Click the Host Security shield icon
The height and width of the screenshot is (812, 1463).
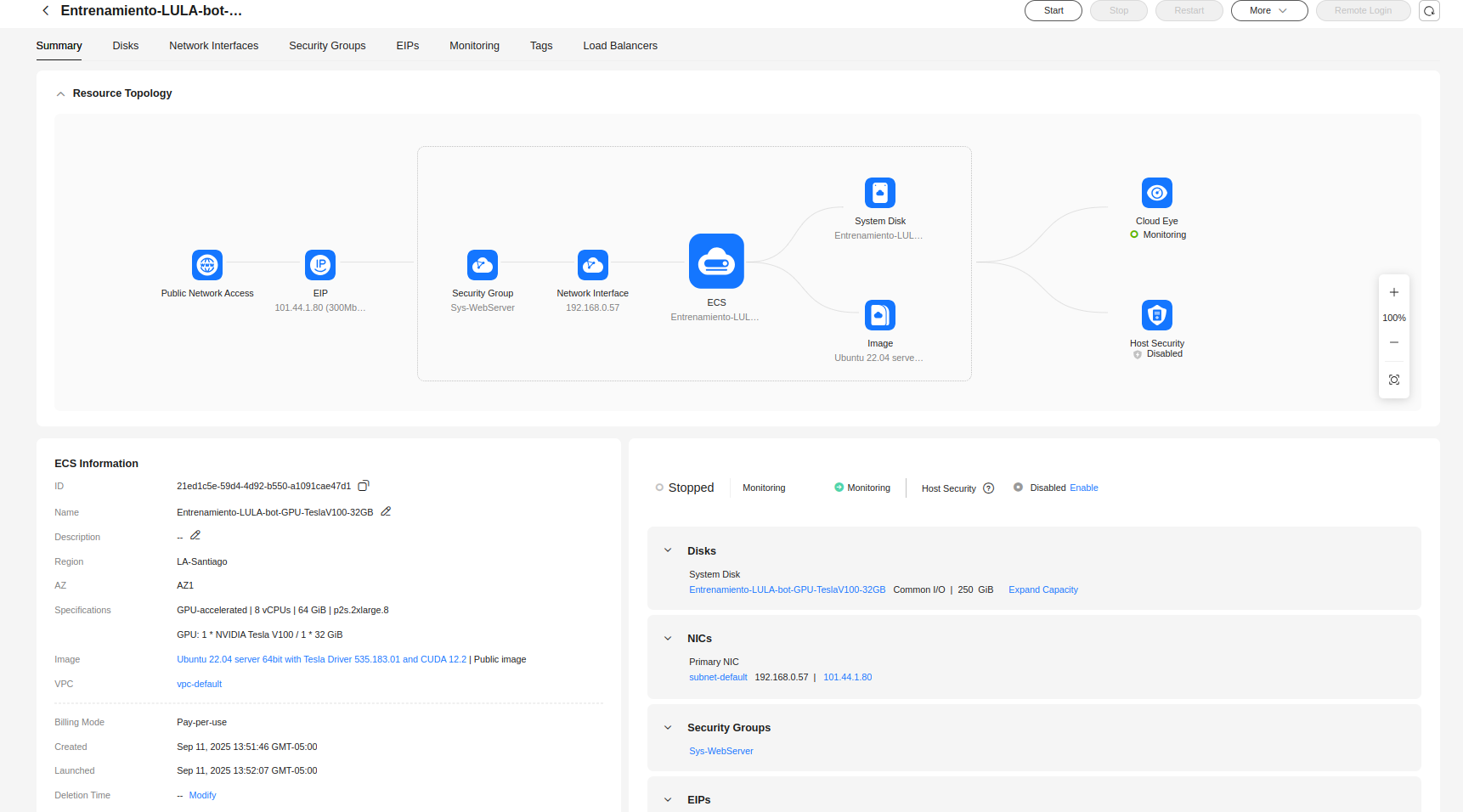[x=1156, y=315]
